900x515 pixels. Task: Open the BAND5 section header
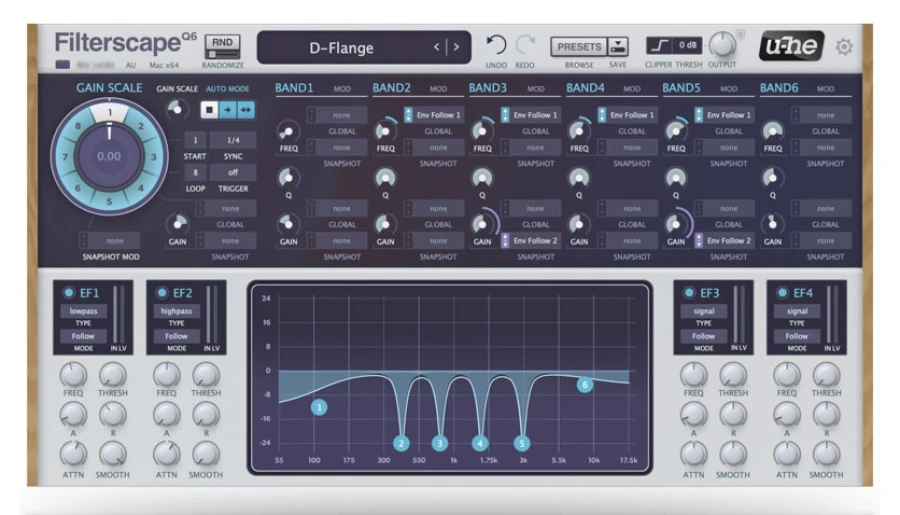pyautogui.click(x=681, y=88)
